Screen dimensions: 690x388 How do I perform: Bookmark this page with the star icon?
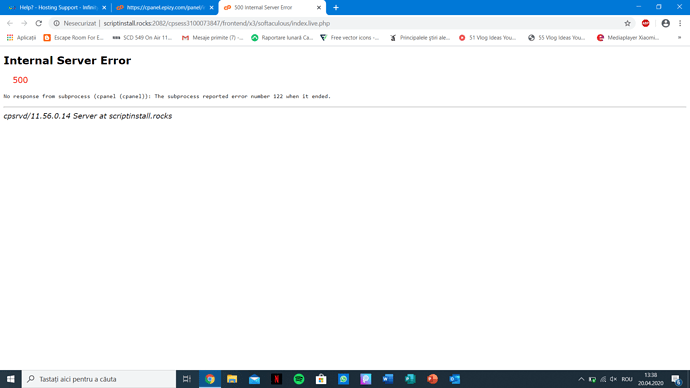click(627, 23)
